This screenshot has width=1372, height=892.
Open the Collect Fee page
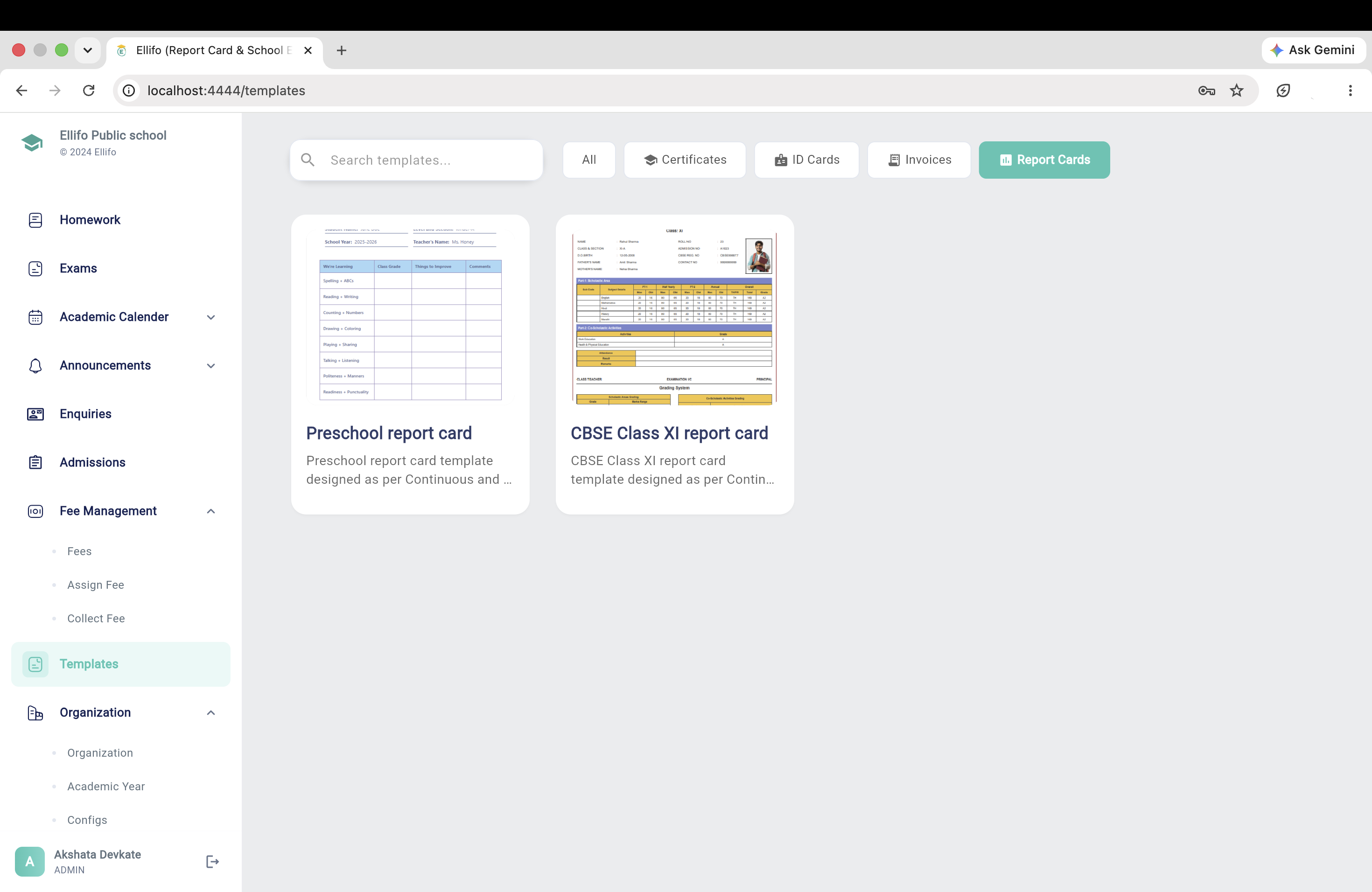click(96, 618)
